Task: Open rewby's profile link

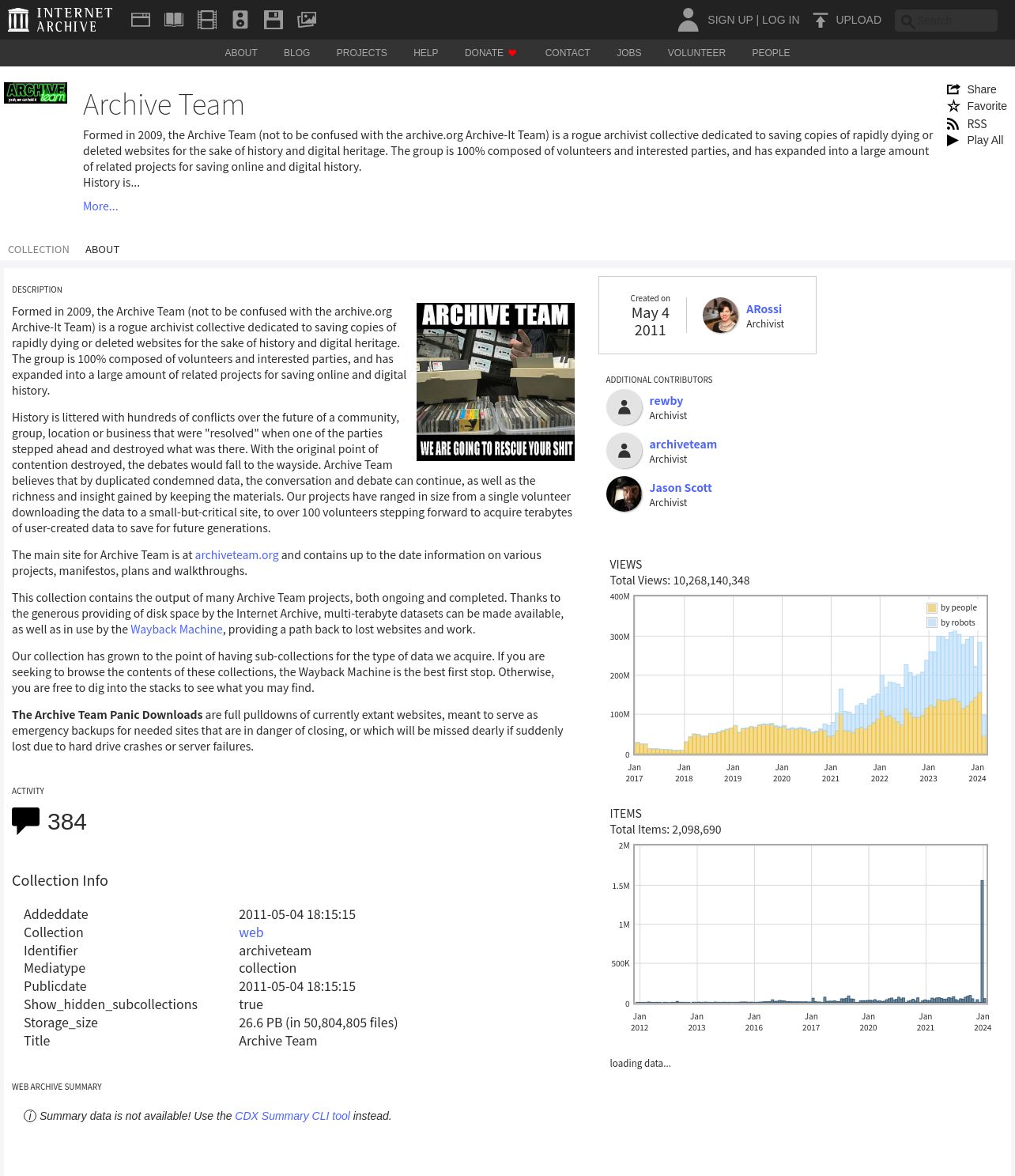Action: (x=666, y=401)
